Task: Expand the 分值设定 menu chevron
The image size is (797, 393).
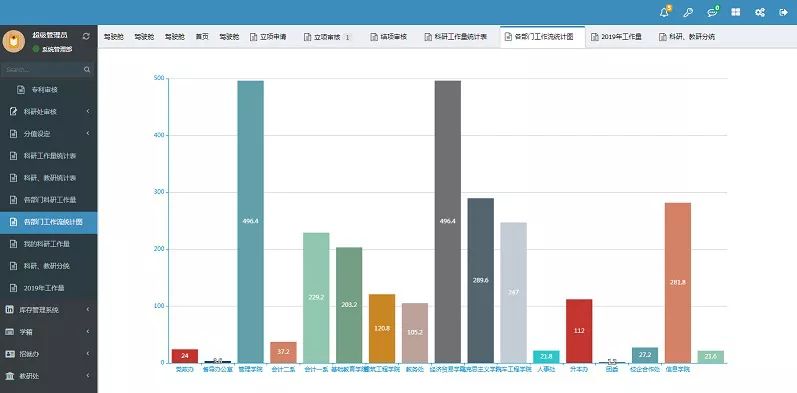Action: click(x=87, y=134)
